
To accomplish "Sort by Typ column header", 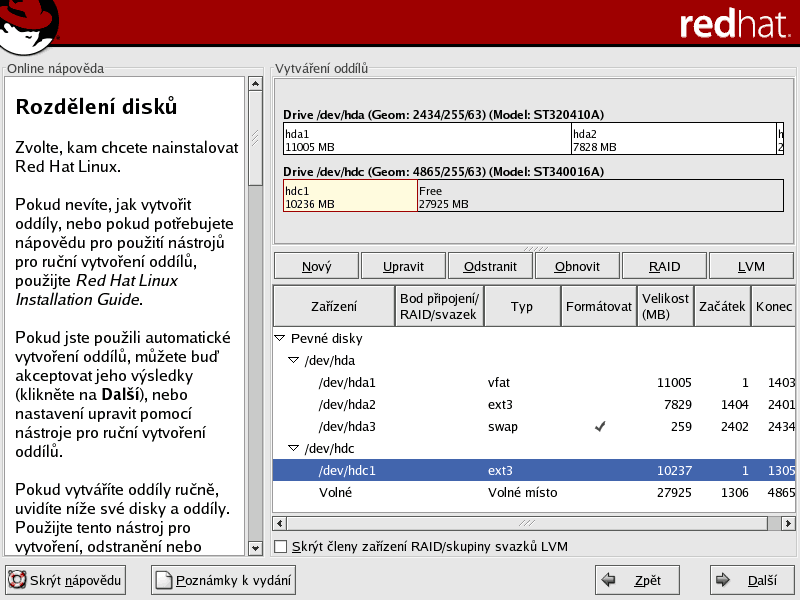I will pos(522,306).
